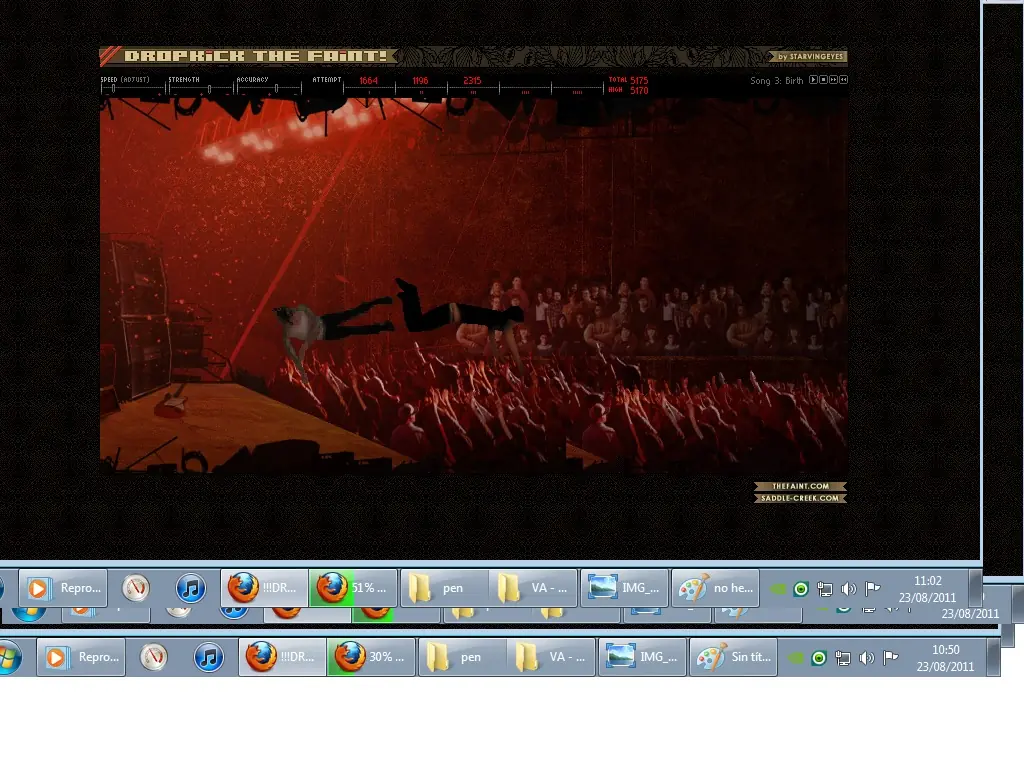Click network tray icon on 10:50 taskbar
The width and height of the screenshot is (1024, 768).
(843, 658)
